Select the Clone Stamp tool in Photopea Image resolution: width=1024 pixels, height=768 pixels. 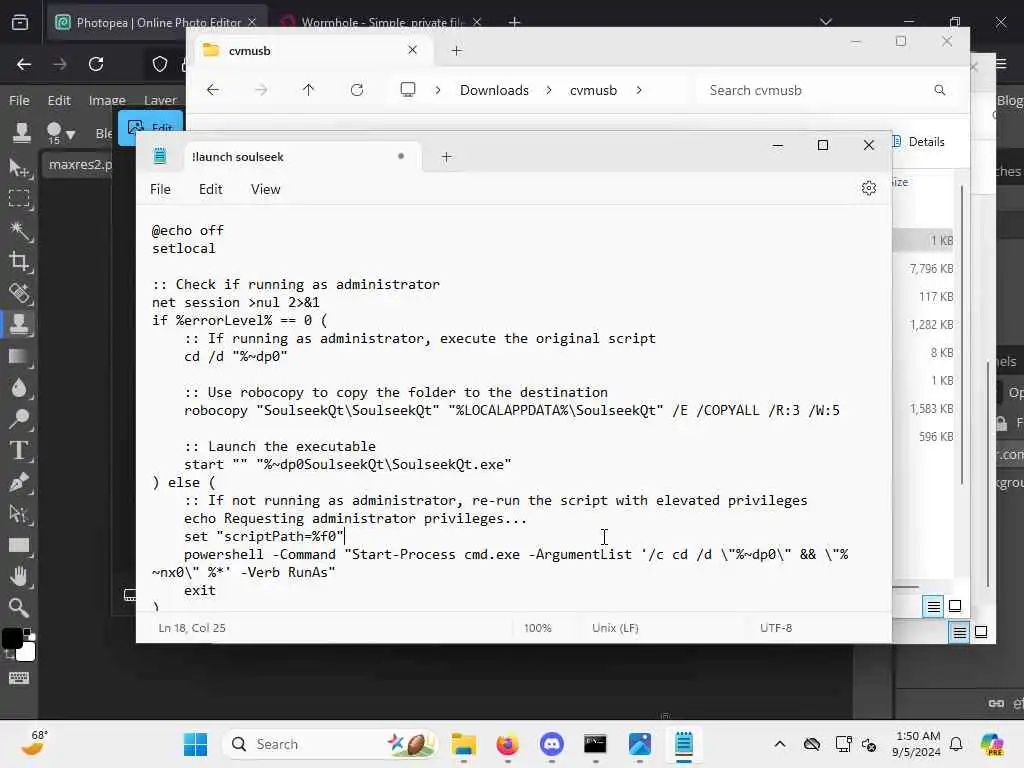(20, 325)
